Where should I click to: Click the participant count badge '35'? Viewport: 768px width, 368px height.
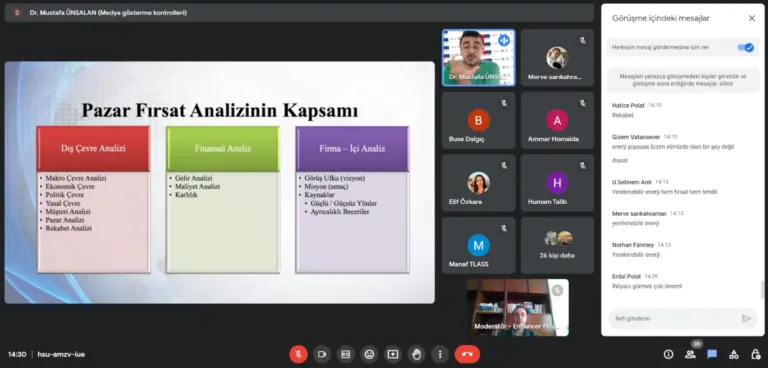click(x=697, y=344)
